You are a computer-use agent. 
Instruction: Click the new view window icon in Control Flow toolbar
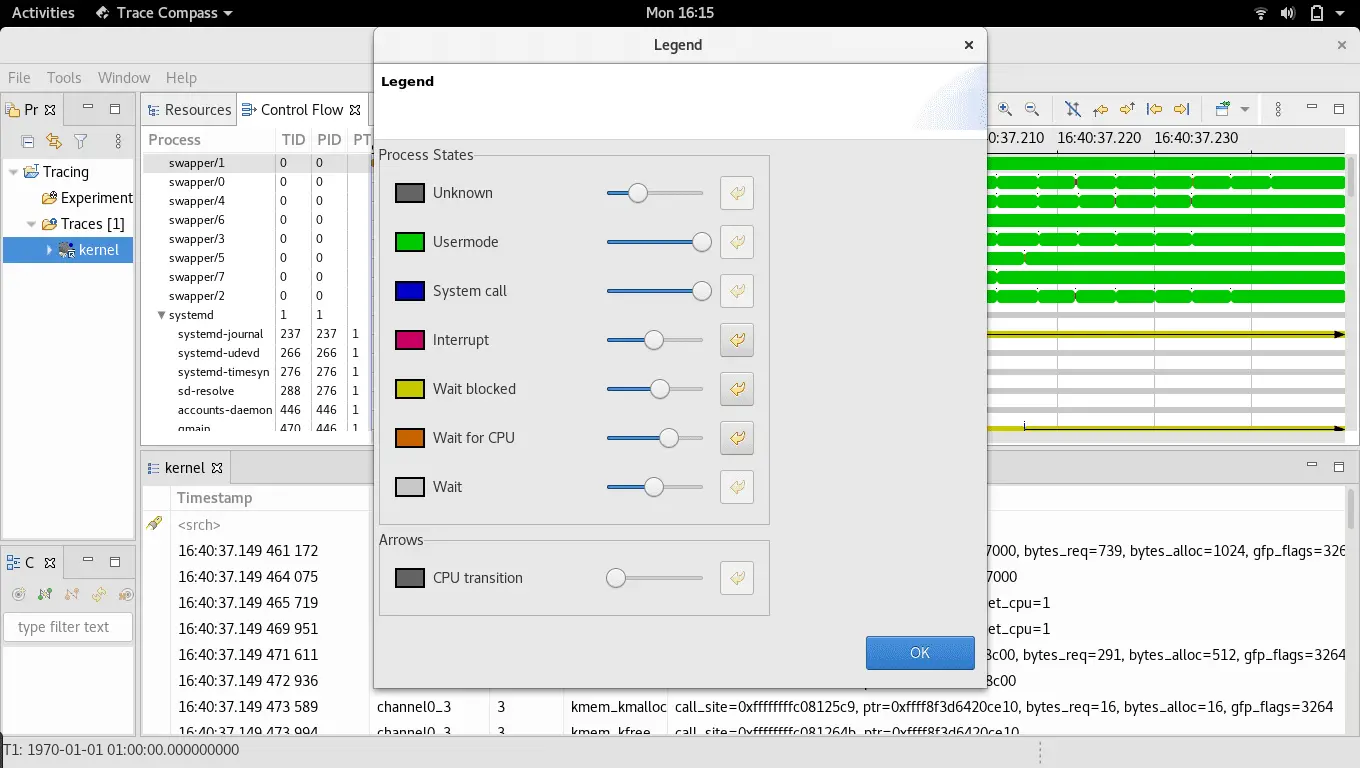click(1222, 109)
